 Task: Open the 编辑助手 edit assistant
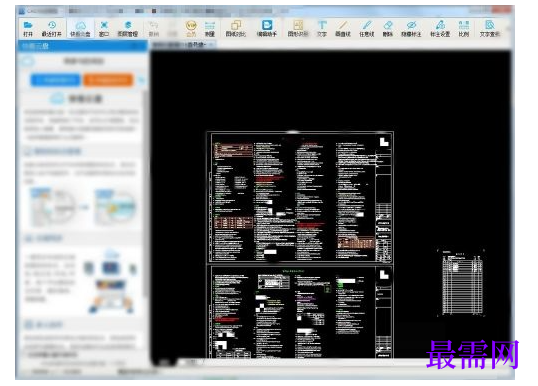pos(267,28)
